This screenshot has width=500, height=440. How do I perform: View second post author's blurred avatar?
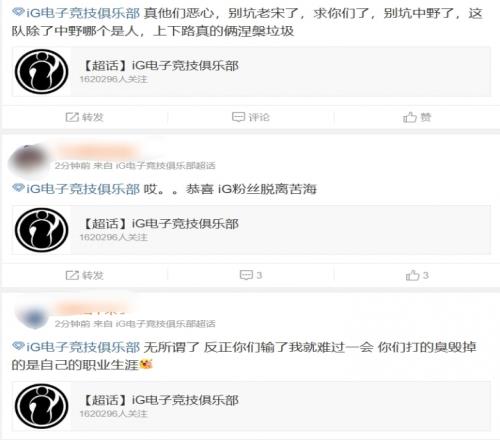[29, 160]
